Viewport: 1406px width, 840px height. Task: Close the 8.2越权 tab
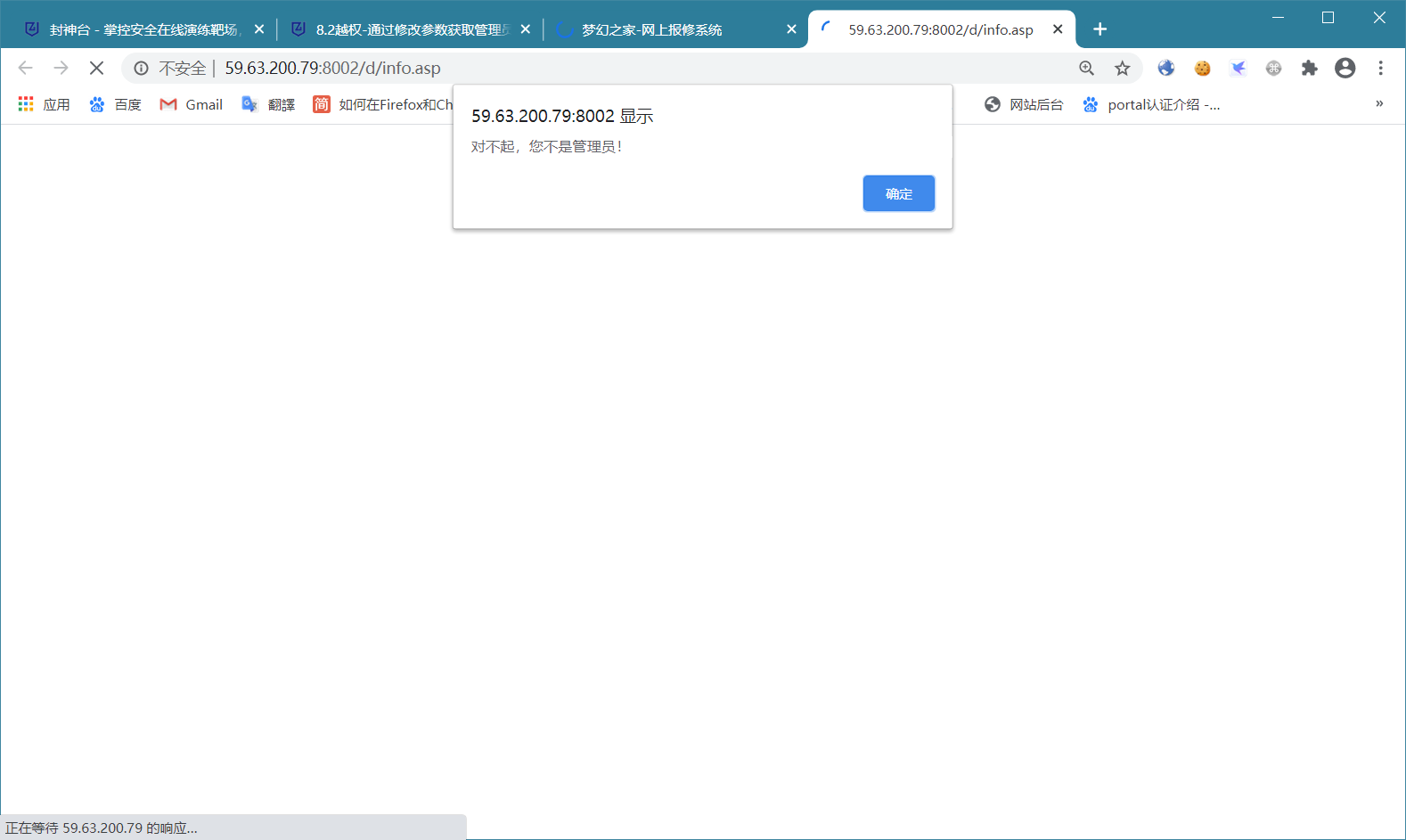[526, 29]
